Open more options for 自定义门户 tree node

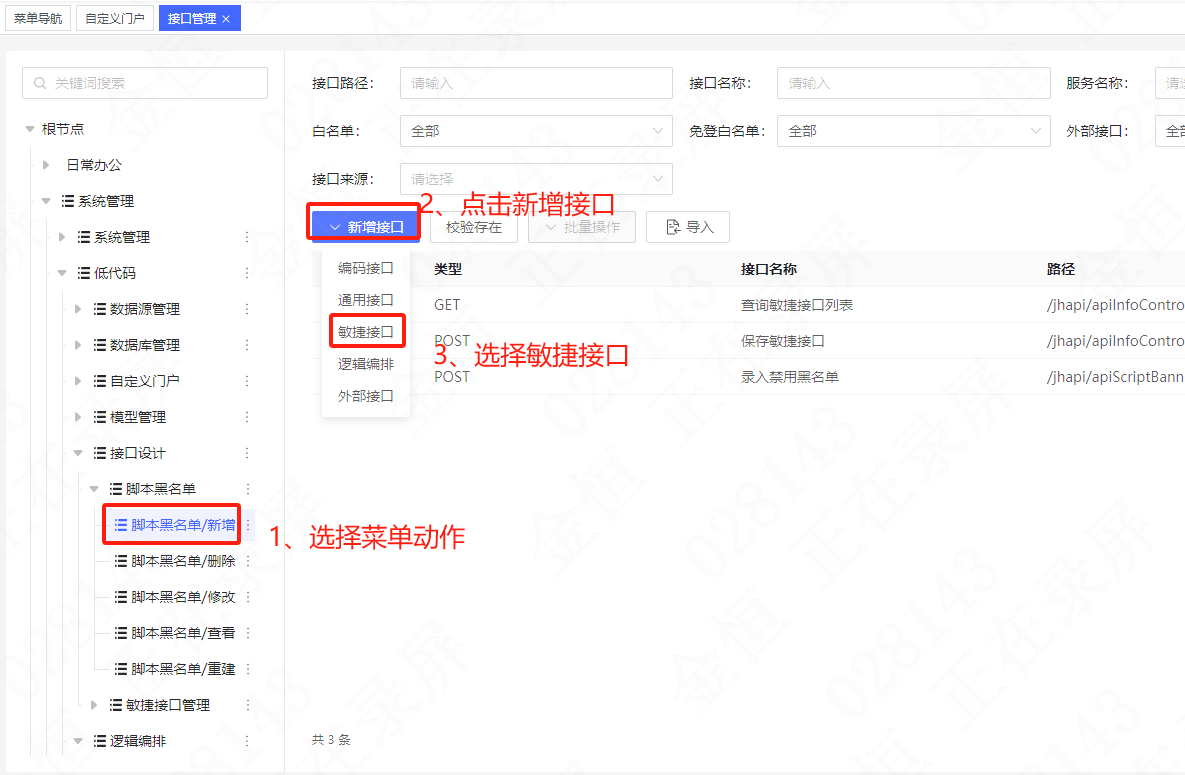(247, 381)
